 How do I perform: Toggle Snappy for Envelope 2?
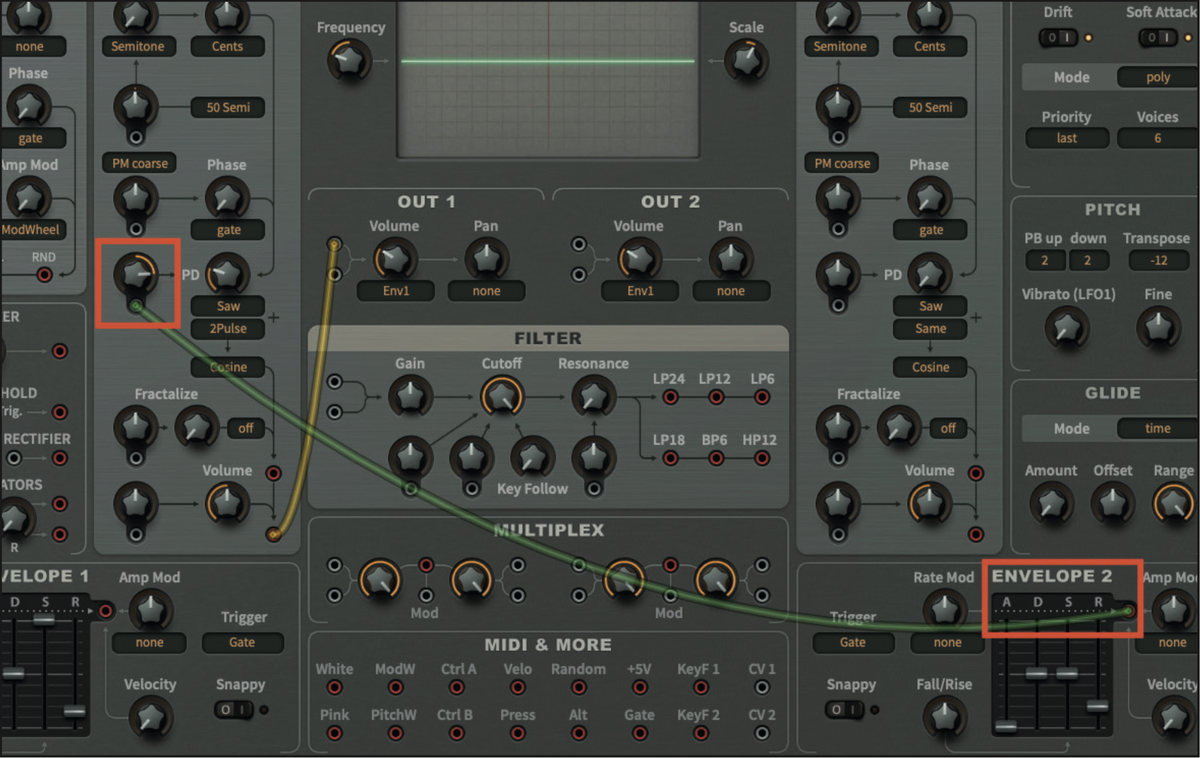pyautogui.click(x=846, y=709)
